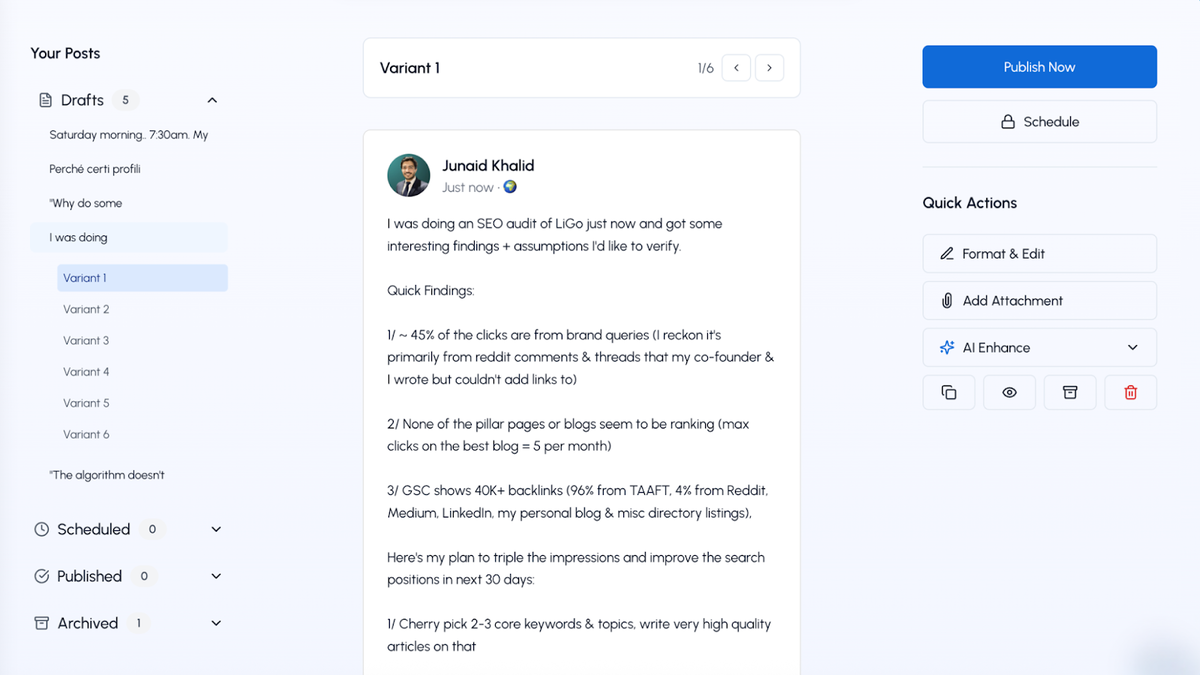1200x675 pixels.
Task: Click the red trash delete icon
Action: 1131,393
